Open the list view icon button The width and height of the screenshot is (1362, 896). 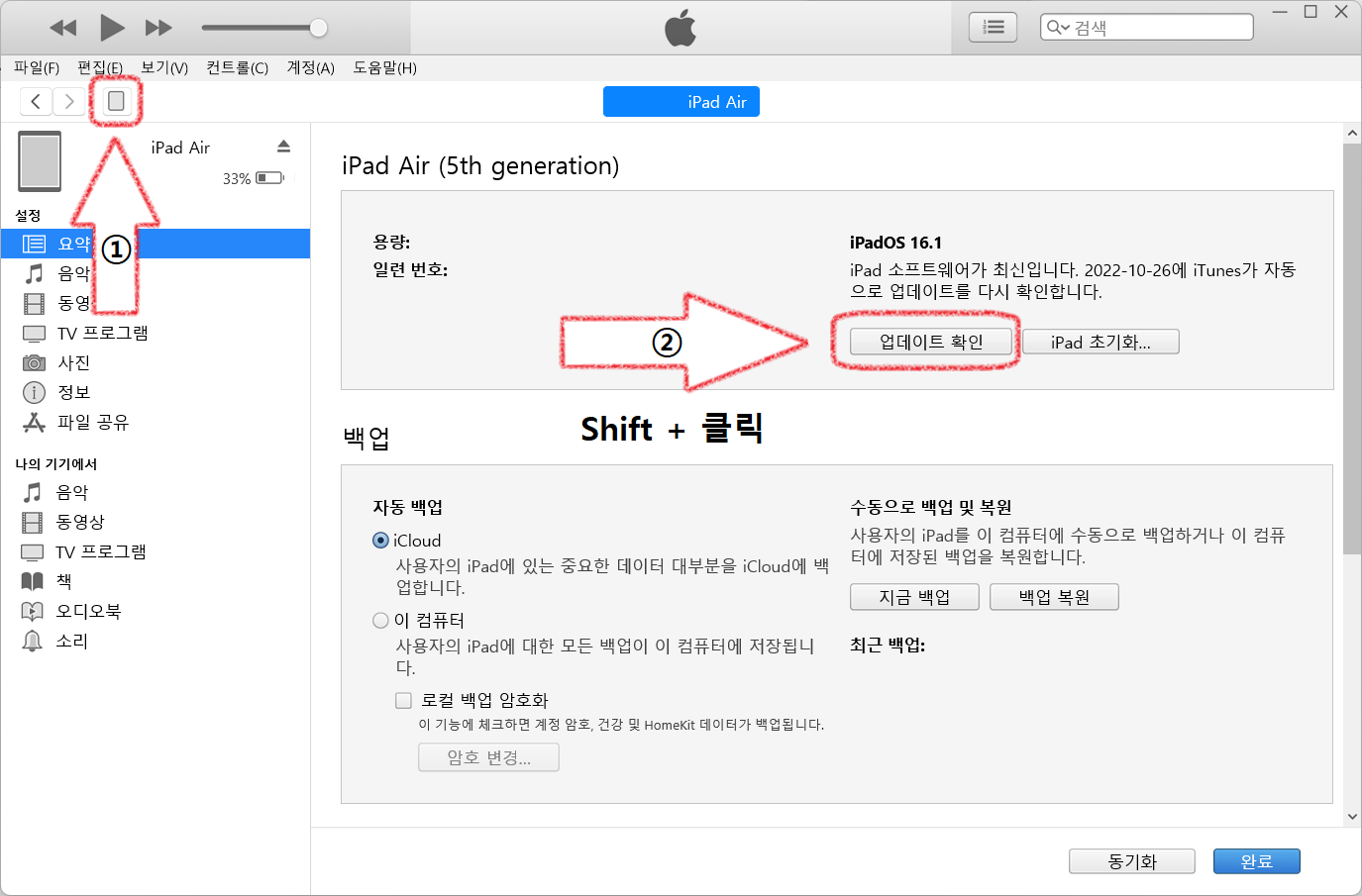pyautogui.click(x=993, y=28)
